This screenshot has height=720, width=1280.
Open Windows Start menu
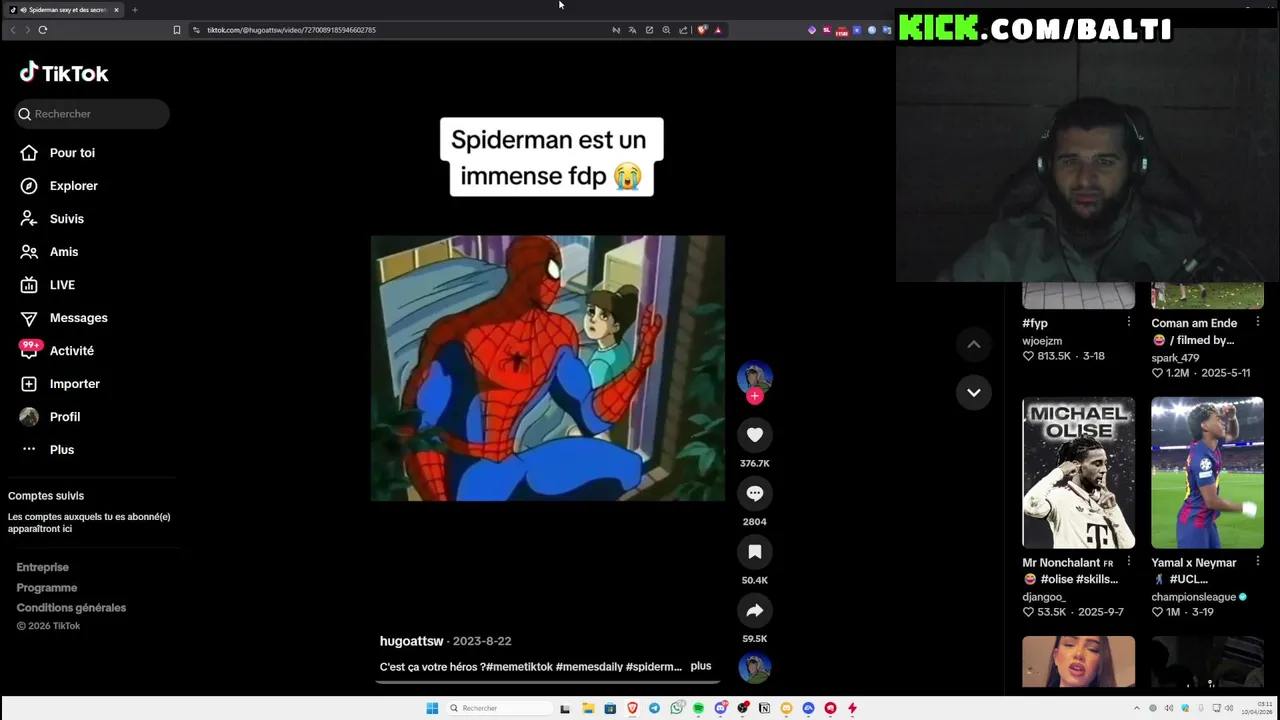pos(432,708)
